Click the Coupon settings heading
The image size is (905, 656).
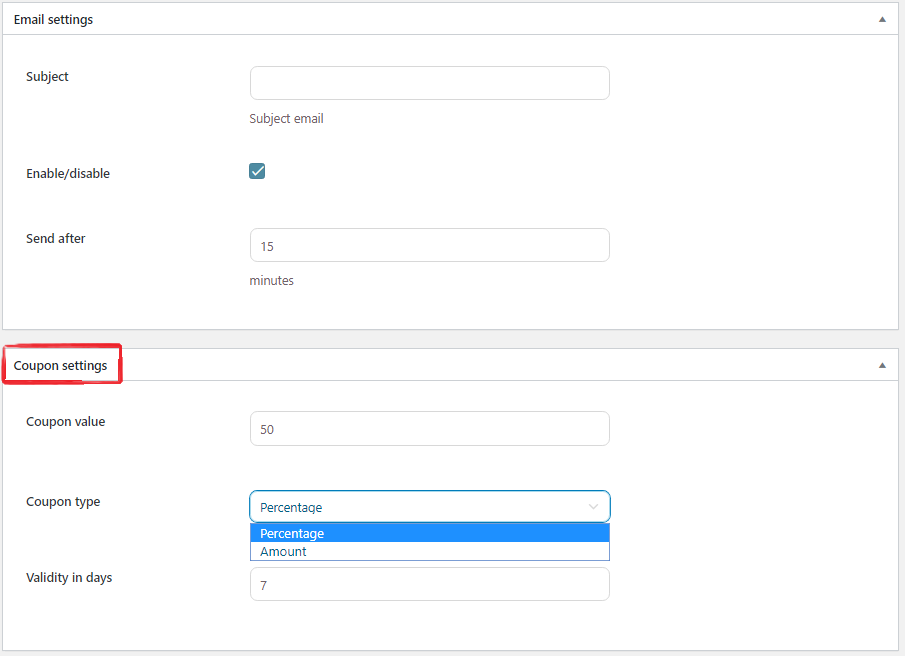coord(61,366)
